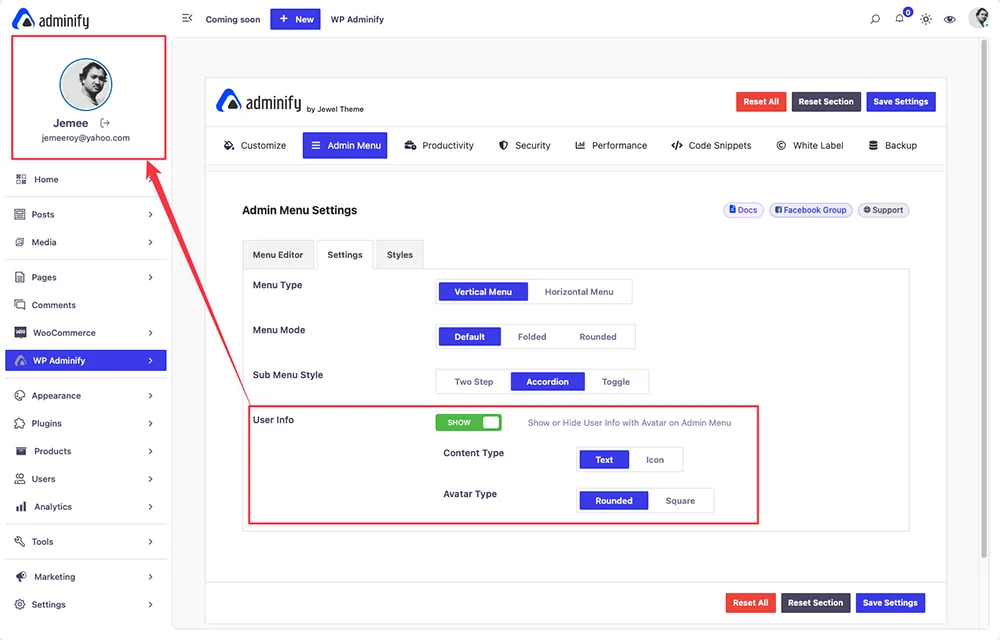Image resolution: width=1000 pixels, height=640 pixels.
Task: Click the Users sidebar icon
Action: point(20,479)
